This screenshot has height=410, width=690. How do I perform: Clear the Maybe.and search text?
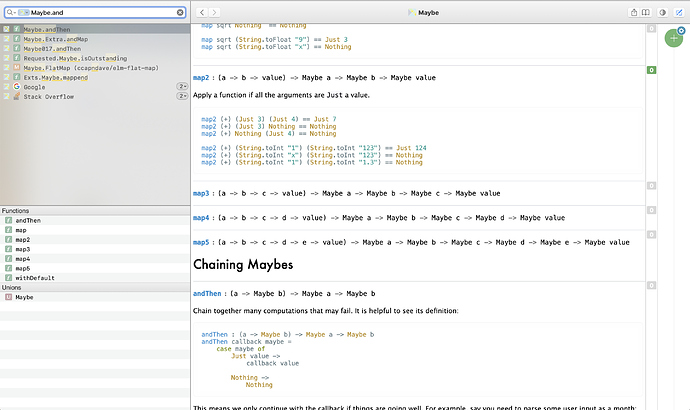click(x=180, y=12)
